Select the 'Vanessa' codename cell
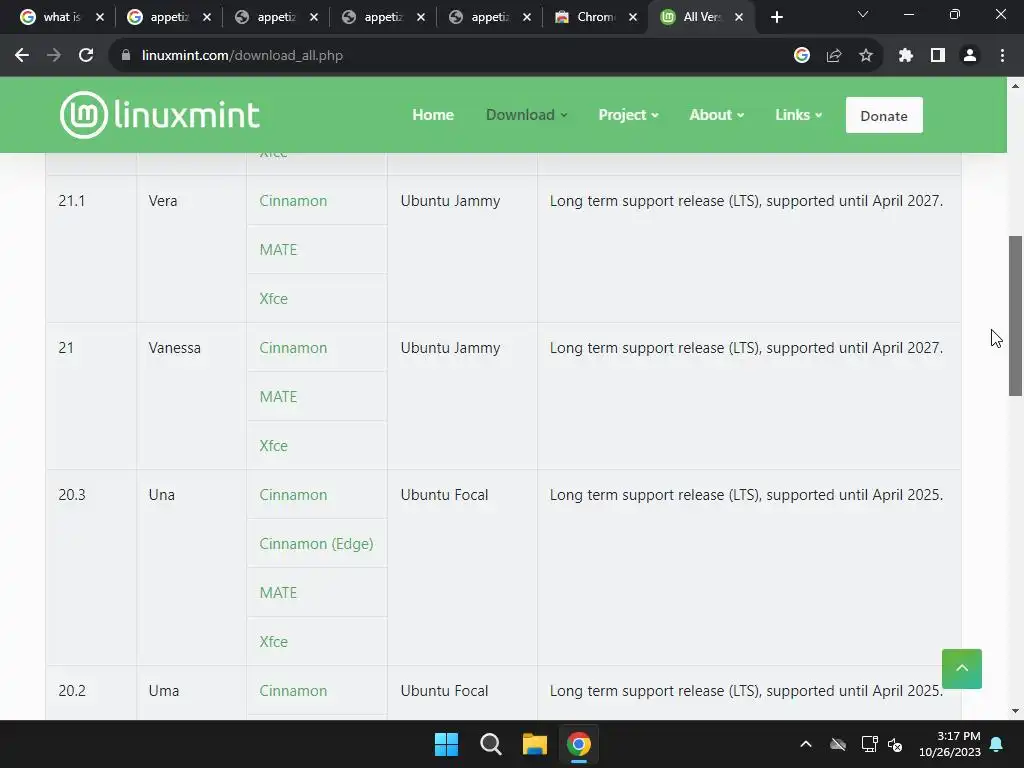1024x768 pixels. coord(174,348)
